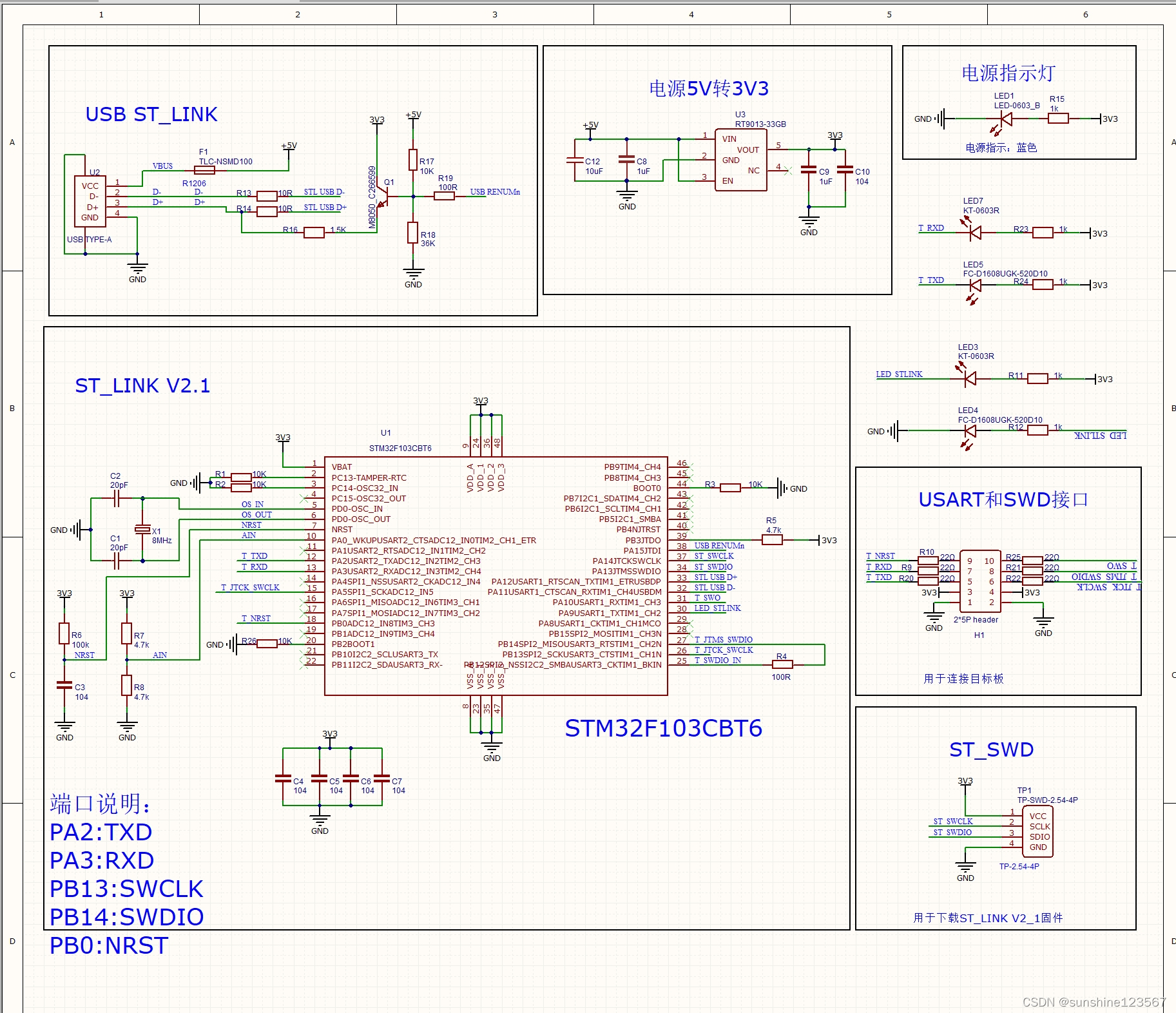
Task: Click the H1 2*5P header symbol
Action: [x=980, y=581]
